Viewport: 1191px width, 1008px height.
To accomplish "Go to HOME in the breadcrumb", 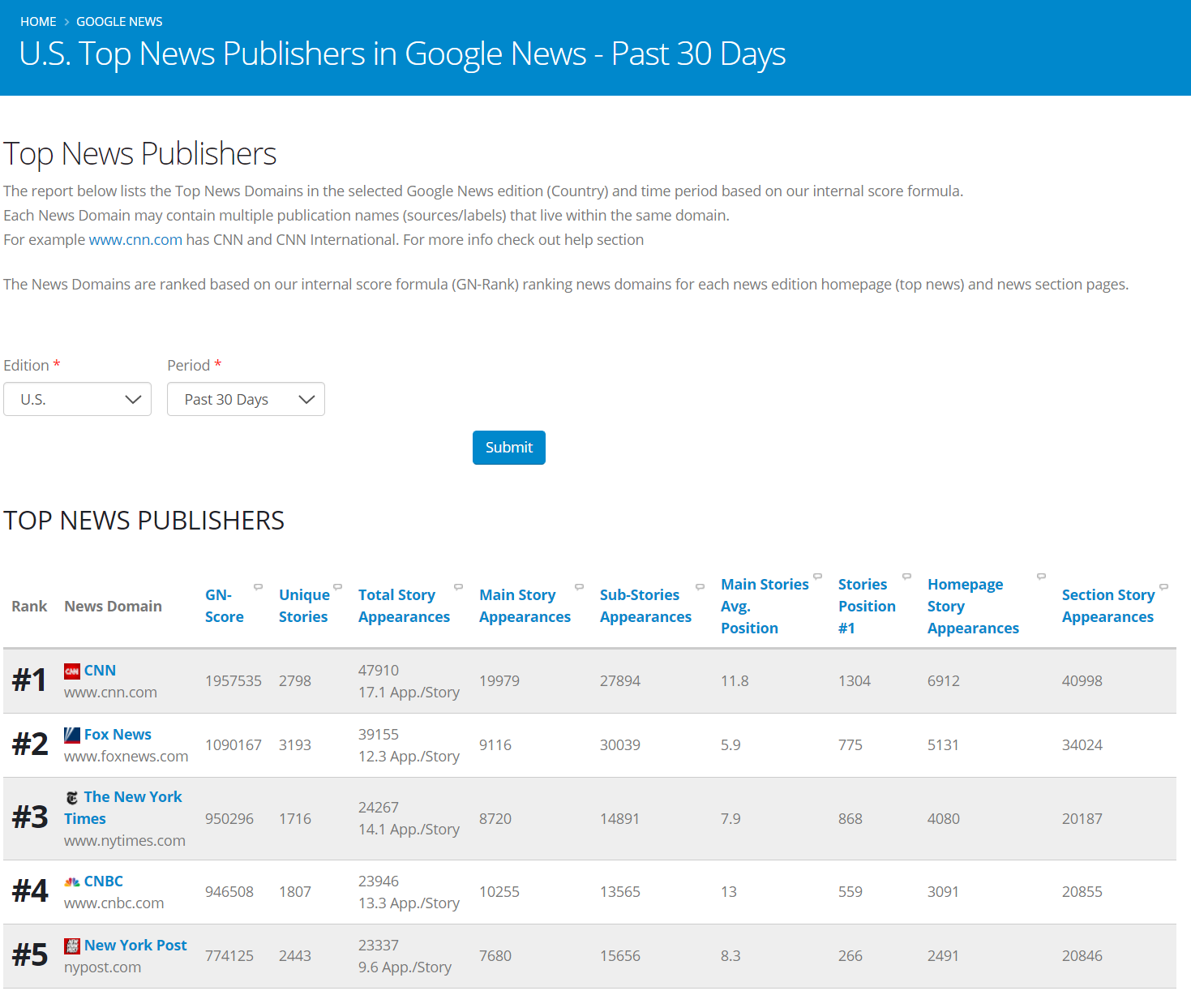I will (38, 22).
